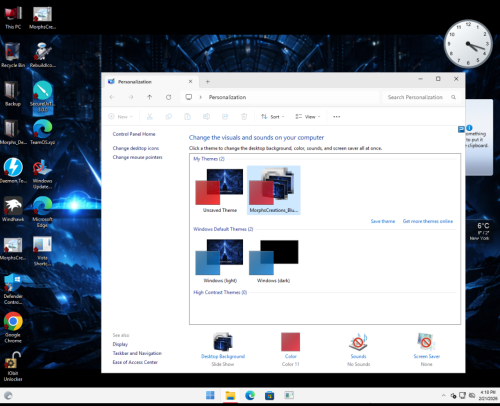Open Control Panel Home link

pyautogui.click(x=134, y=134)
